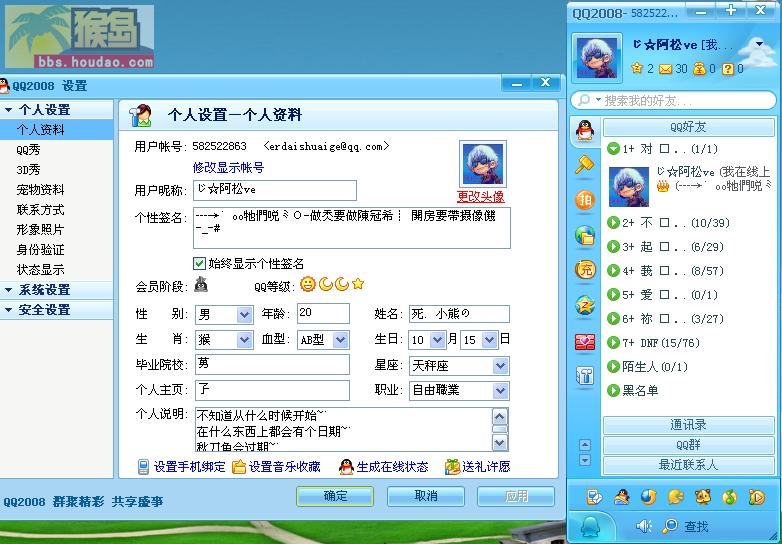Image resolution: width=782 pixels, height=544 pixels.
Task: Open the 职业 occupation dropdown
Action: pos(500,391)
